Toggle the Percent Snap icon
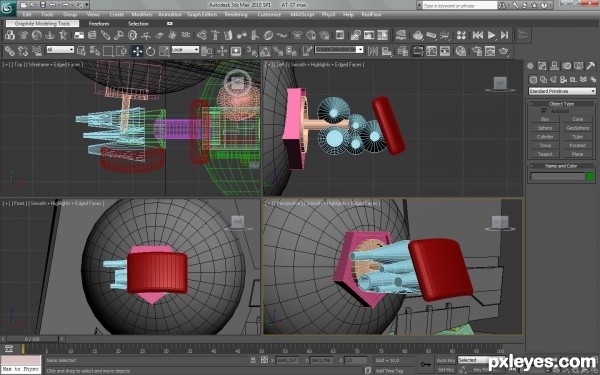 [278, 51]
